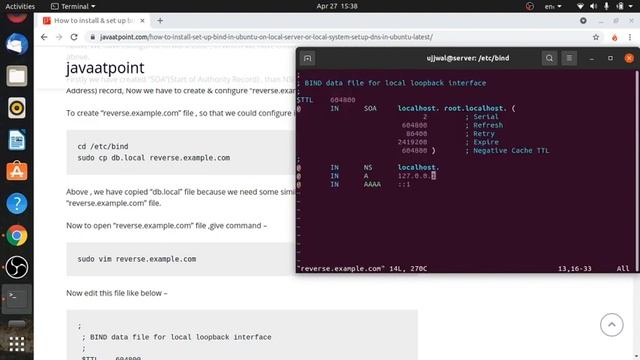This screenshot has height=360, width=640.
Task: Open the Files manager in the dock
Action: pos(17,76)
